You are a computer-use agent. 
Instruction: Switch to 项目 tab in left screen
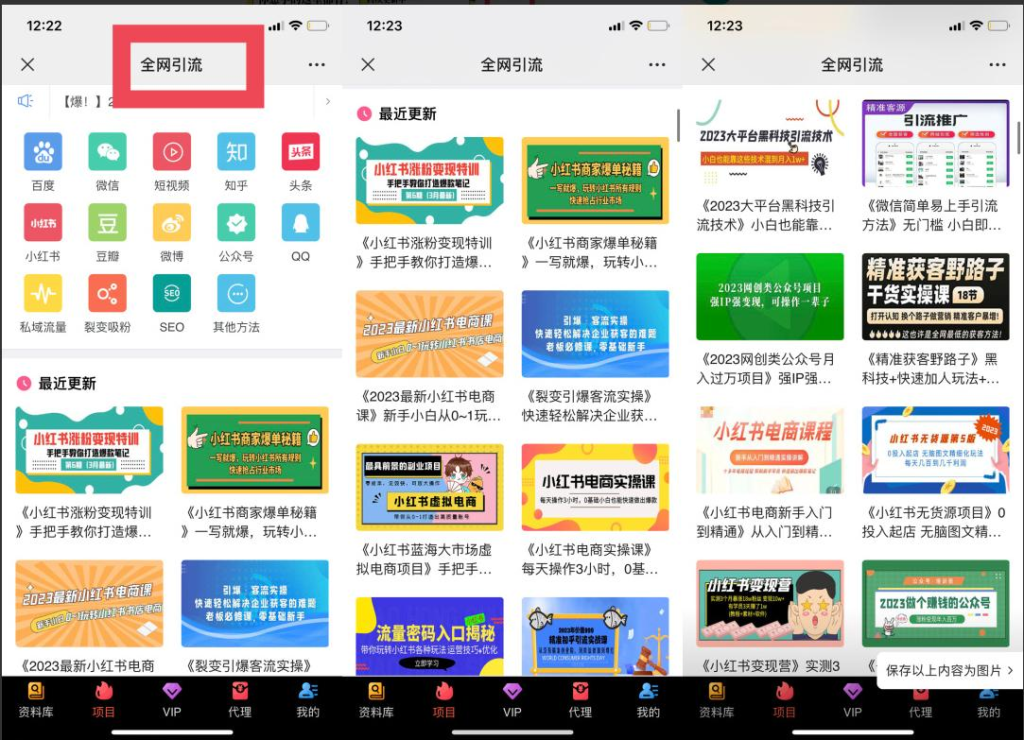103,700
